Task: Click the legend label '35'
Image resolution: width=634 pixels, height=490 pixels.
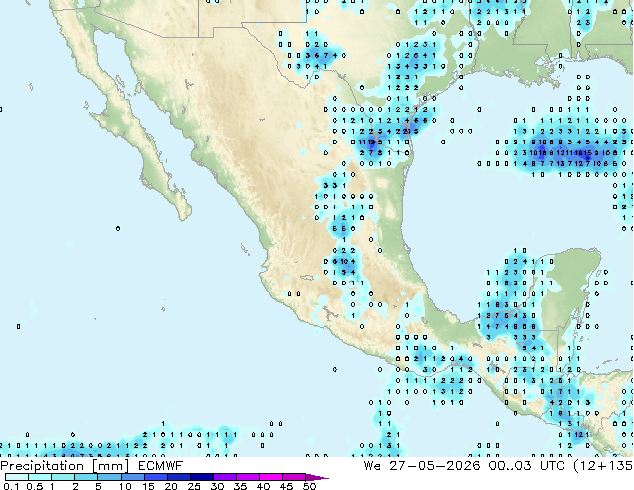Action: coord(240,486)
